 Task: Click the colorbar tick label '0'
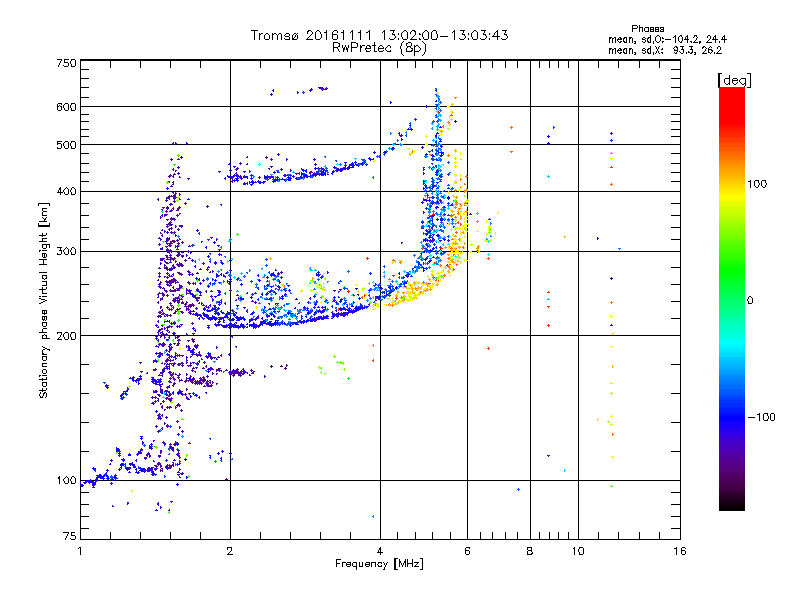pyautogui.click(x=750, y=301)
